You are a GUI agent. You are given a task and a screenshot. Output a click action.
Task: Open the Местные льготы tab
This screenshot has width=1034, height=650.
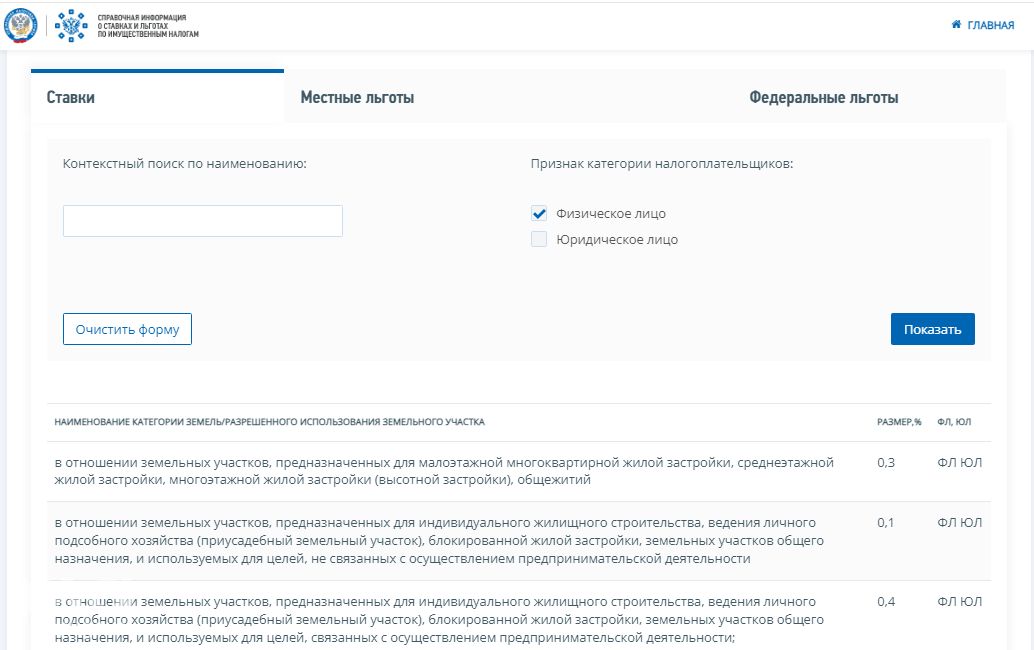pos(357,97)
